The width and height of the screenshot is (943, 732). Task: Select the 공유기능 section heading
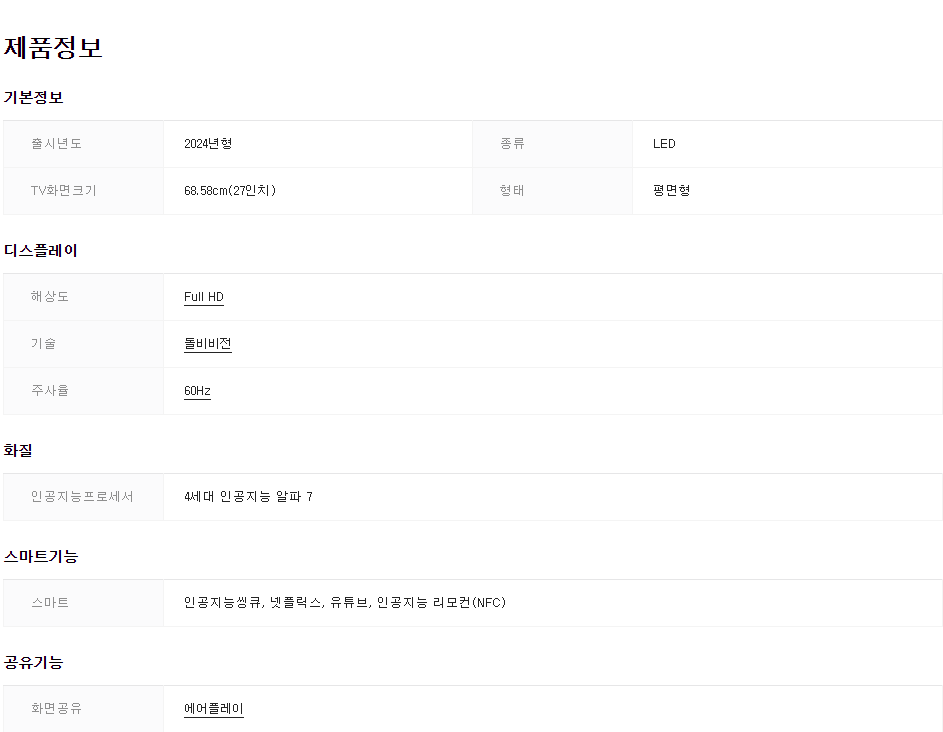pyautogui.click(x=34, y=662)
